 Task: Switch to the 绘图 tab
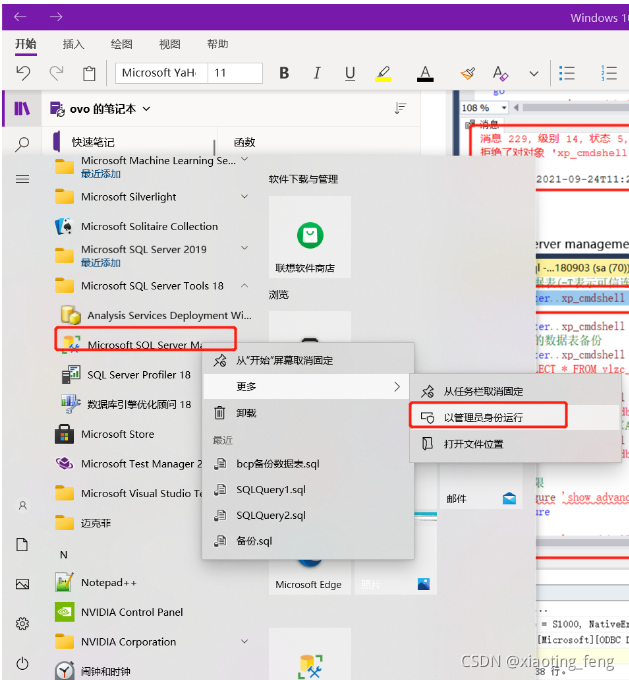click(x=121, y=44)
